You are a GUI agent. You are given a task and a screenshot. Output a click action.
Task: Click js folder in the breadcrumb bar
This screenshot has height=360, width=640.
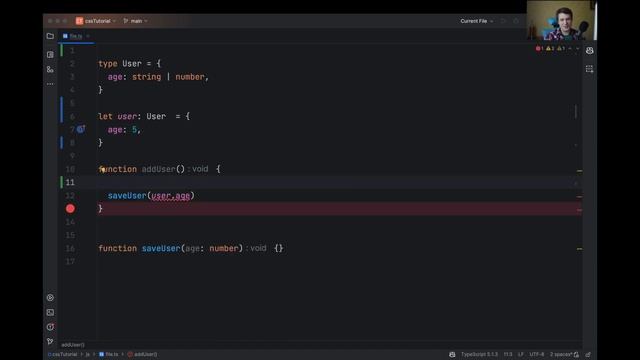click(87, 354)
